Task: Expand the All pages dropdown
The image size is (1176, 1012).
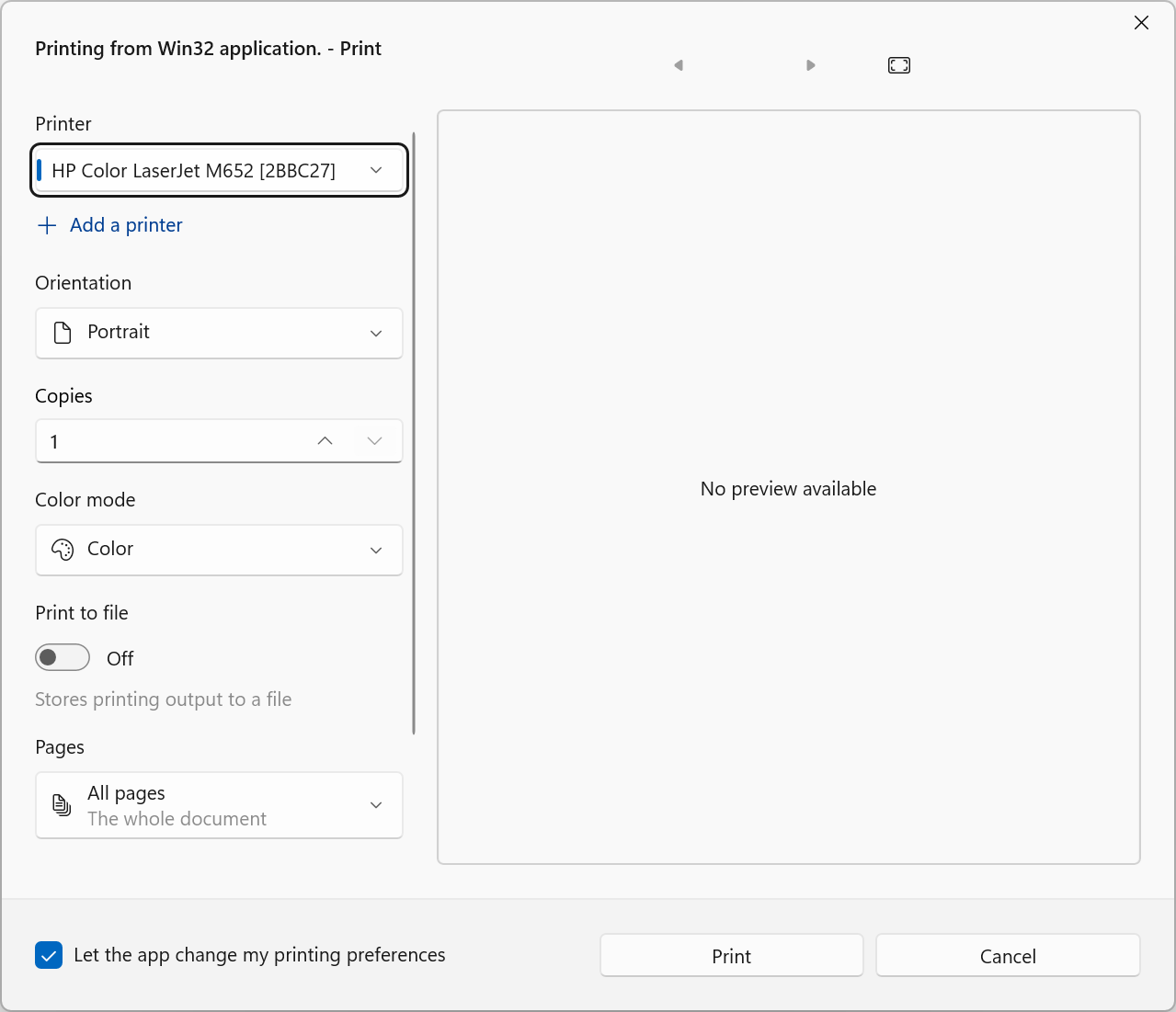Action: point(219,805)
